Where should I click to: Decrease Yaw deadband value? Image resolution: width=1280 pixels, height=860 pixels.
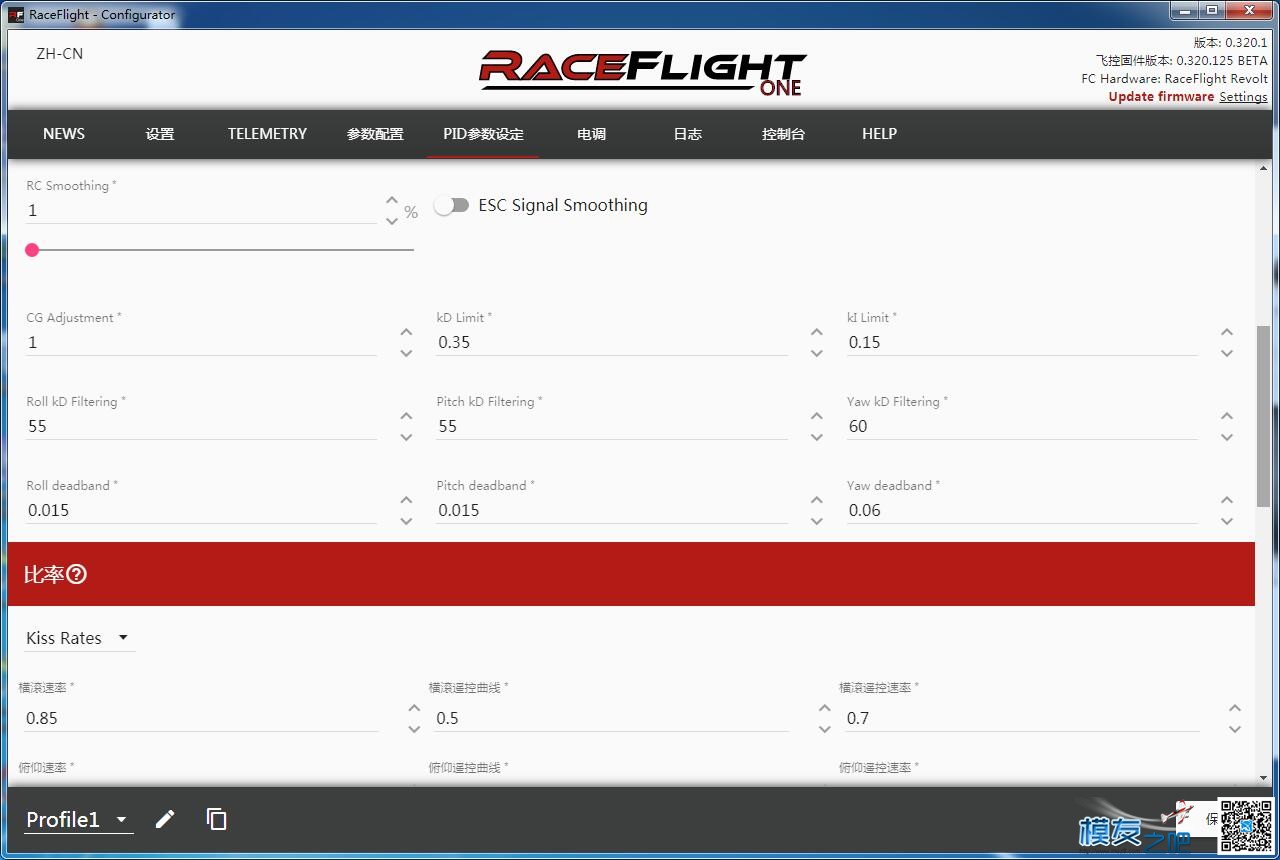(x=1227, y=520)
